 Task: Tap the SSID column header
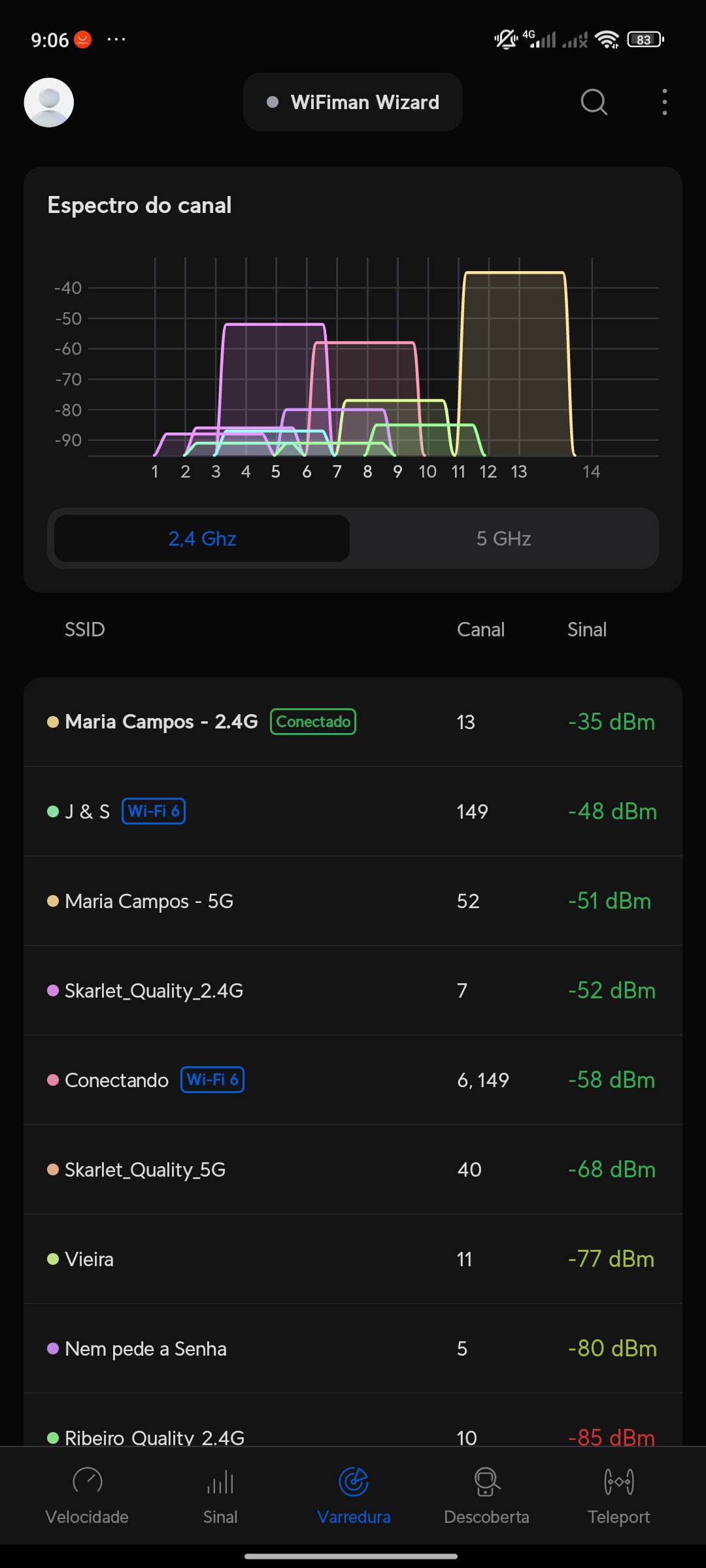pos(85,630)
